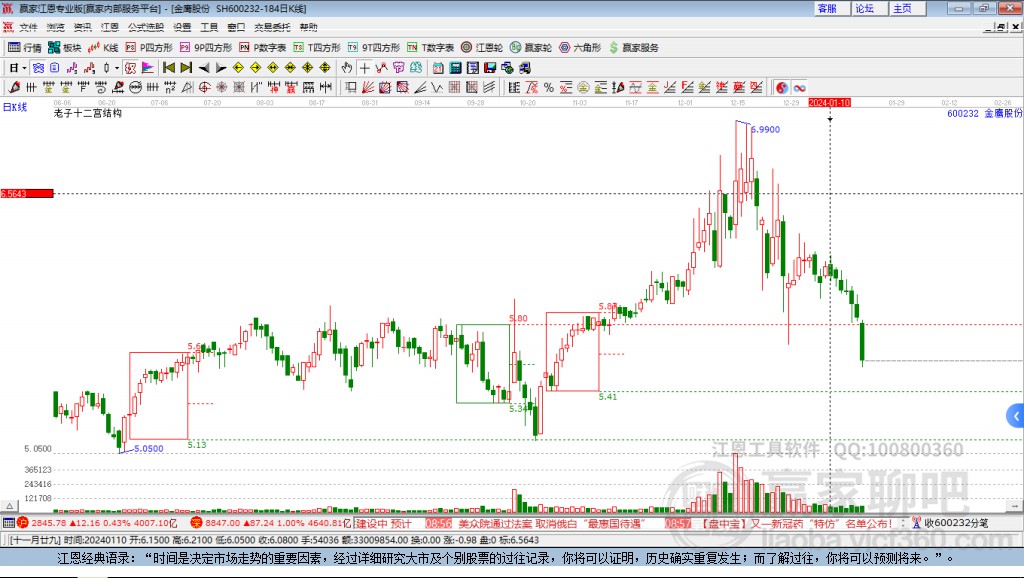This screenshot has width=1024, height=578.
Task: Click the 6.9900 peak price label
Action: click(765, 129)
